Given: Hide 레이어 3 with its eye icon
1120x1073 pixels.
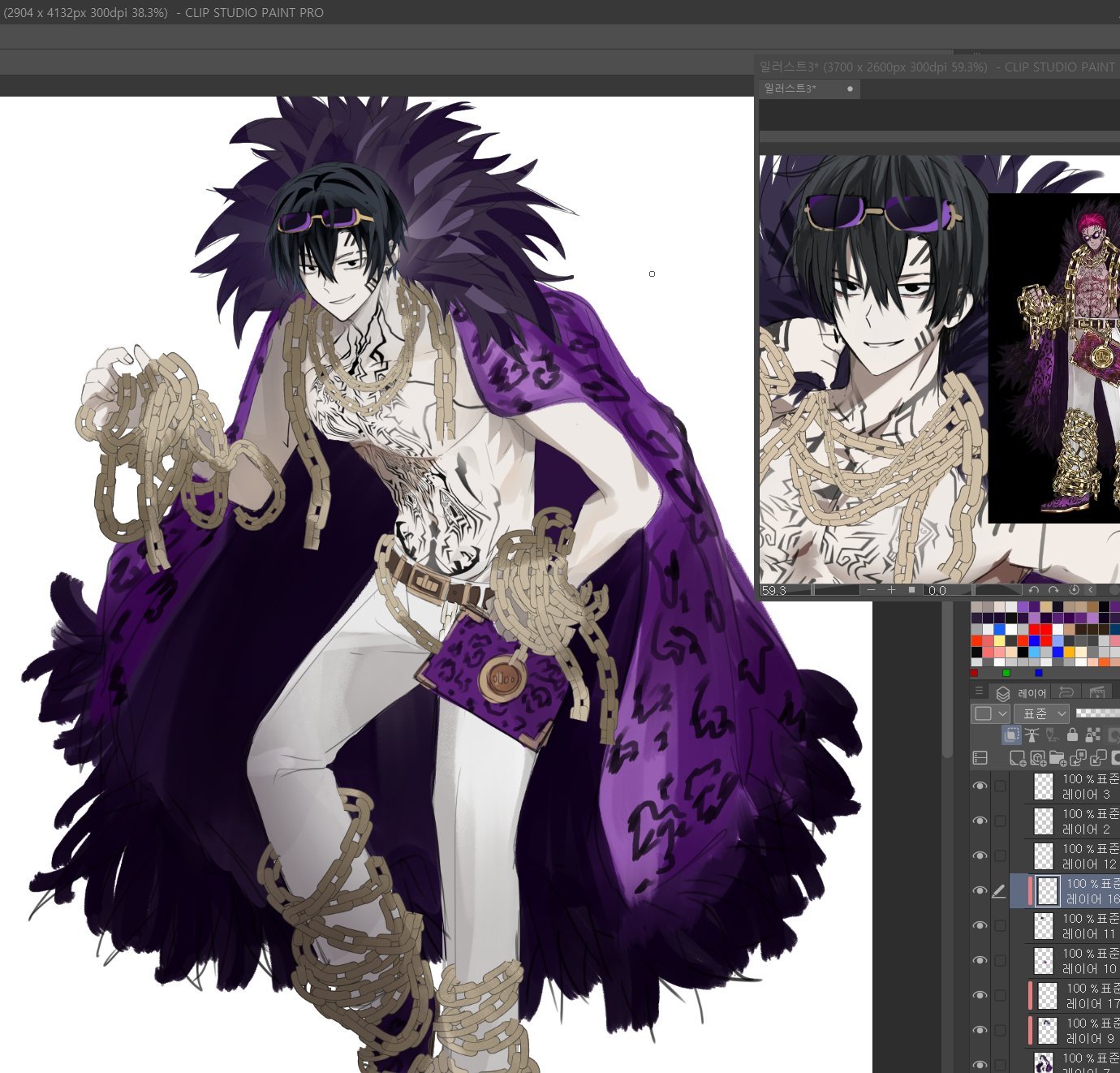Looking at the screenshot, I should [980, 786].
